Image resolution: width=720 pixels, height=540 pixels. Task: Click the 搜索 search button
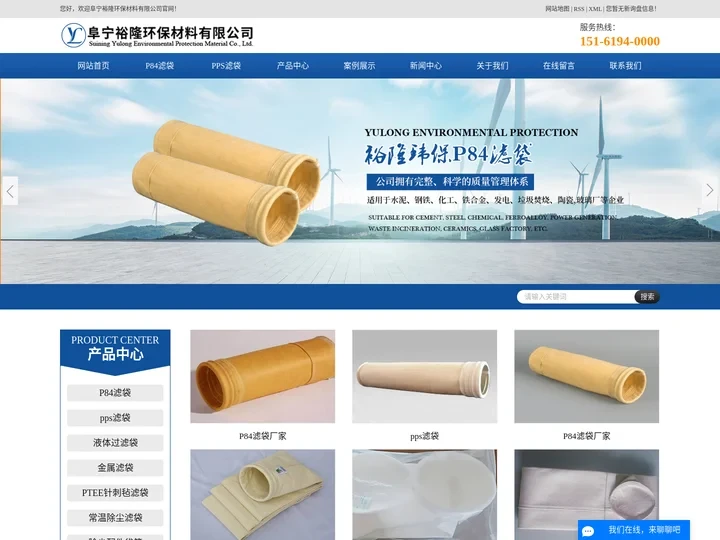647,297
